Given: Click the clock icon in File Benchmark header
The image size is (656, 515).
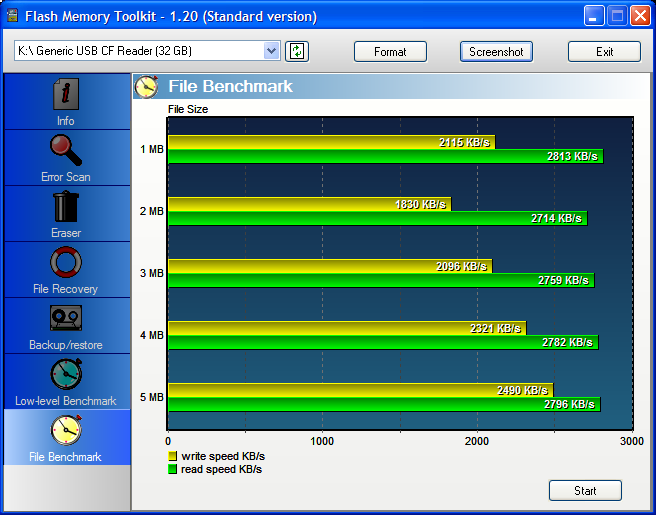Looking at the screenshot, I should coord(147,86).
